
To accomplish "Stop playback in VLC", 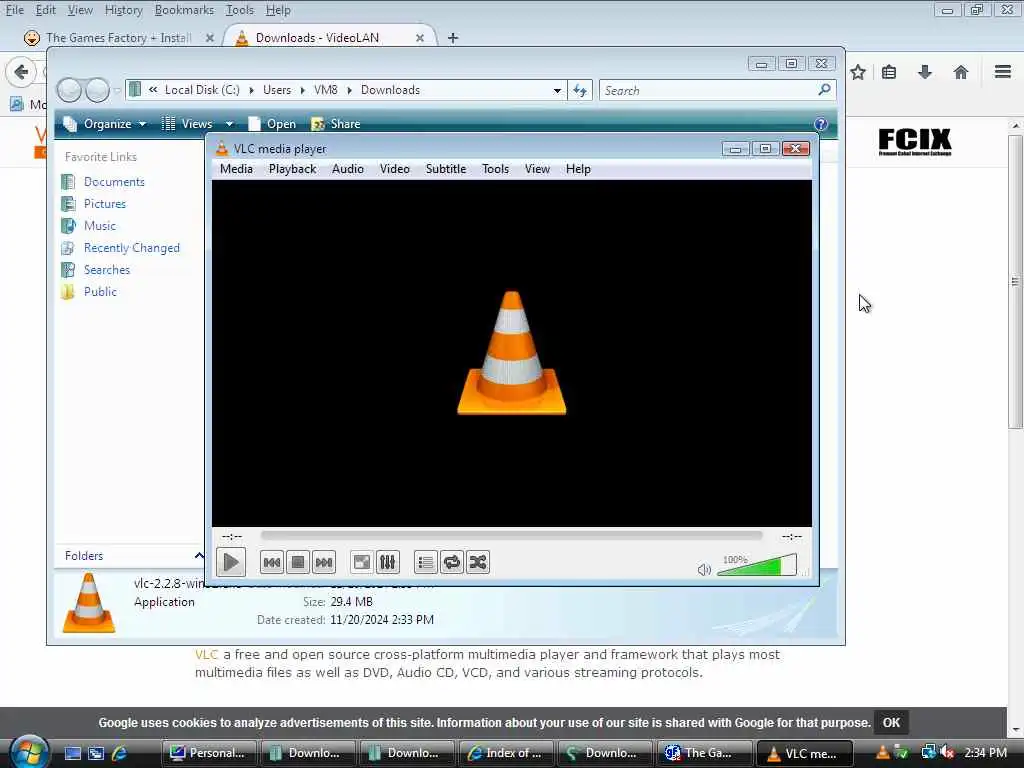I will click(298, 562).
